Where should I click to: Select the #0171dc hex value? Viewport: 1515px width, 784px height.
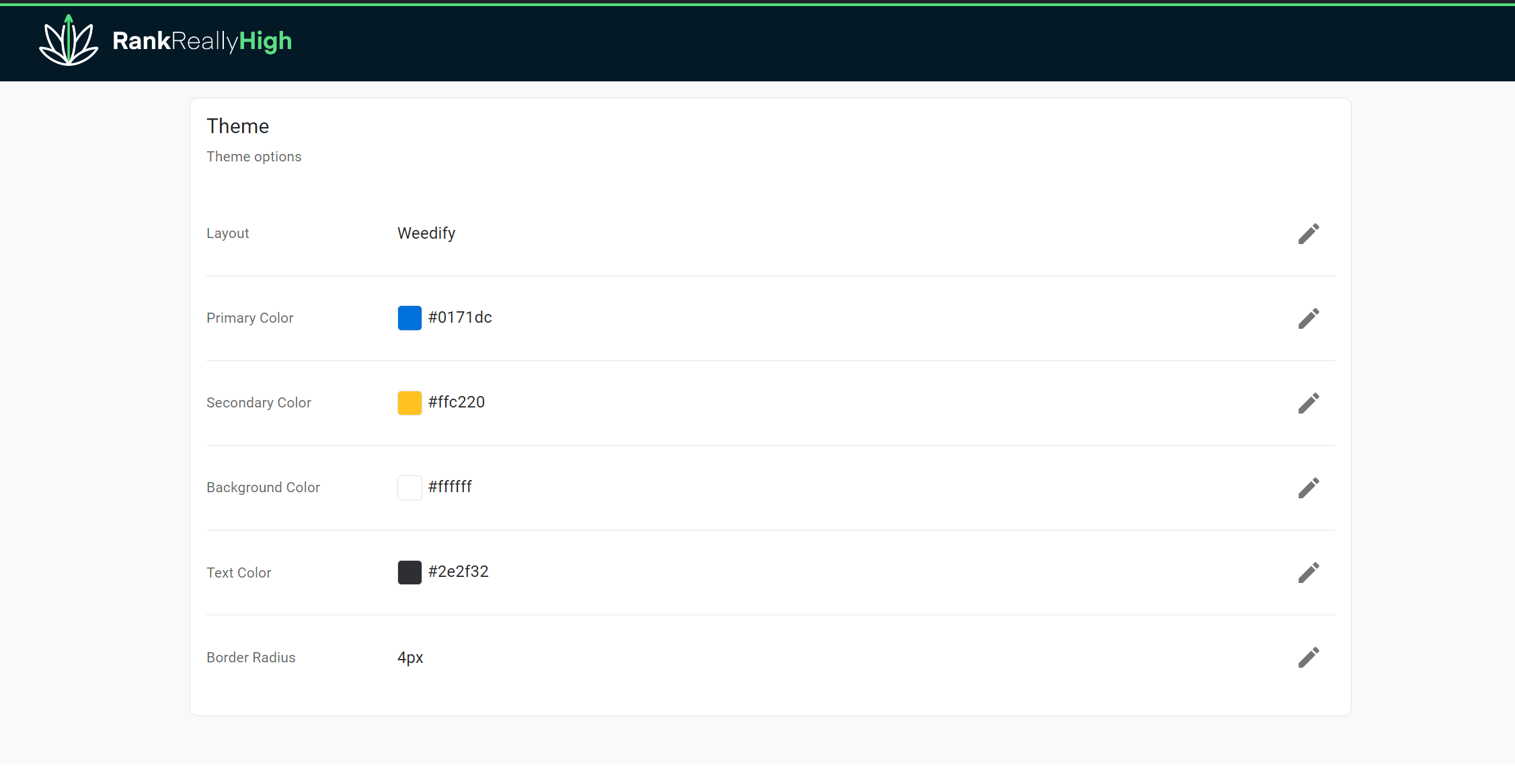[x=460, y=317]
